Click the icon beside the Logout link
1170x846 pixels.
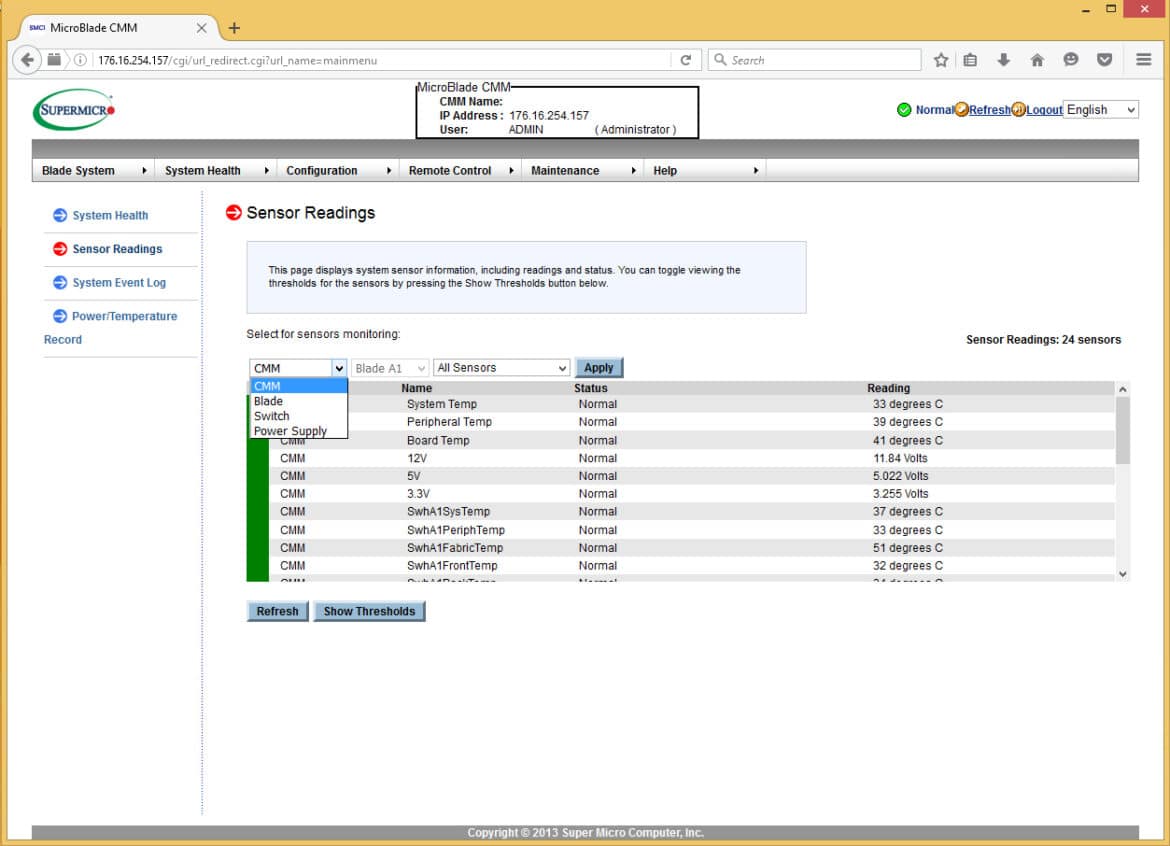click(1019, 110)
